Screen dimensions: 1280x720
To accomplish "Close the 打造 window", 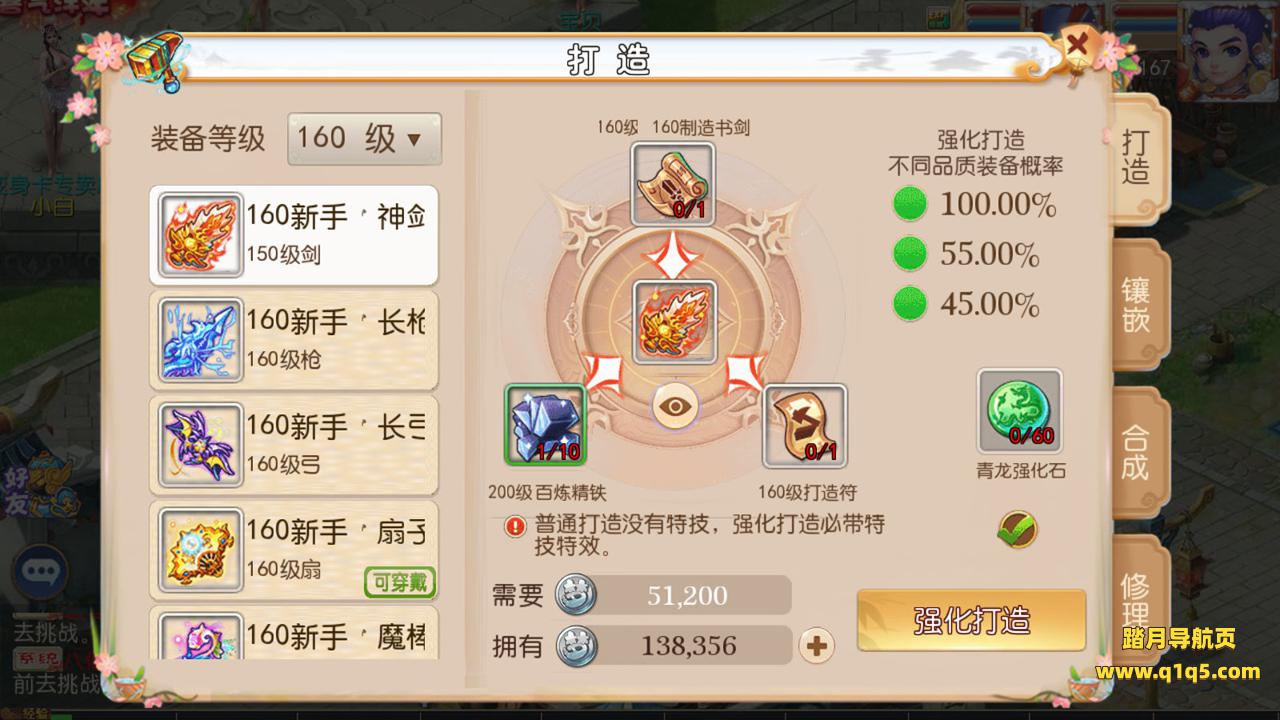I will 1077,45.
